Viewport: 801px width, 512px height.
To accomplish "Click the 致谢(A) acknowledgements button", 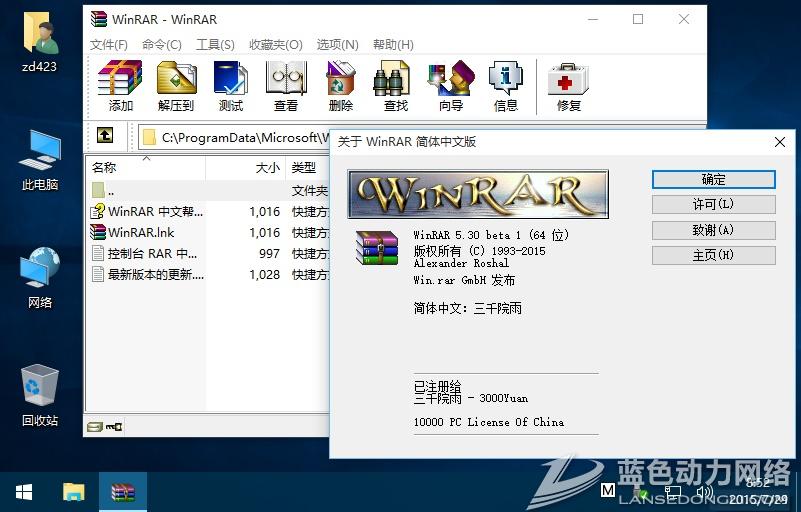I will pos(713,230).
